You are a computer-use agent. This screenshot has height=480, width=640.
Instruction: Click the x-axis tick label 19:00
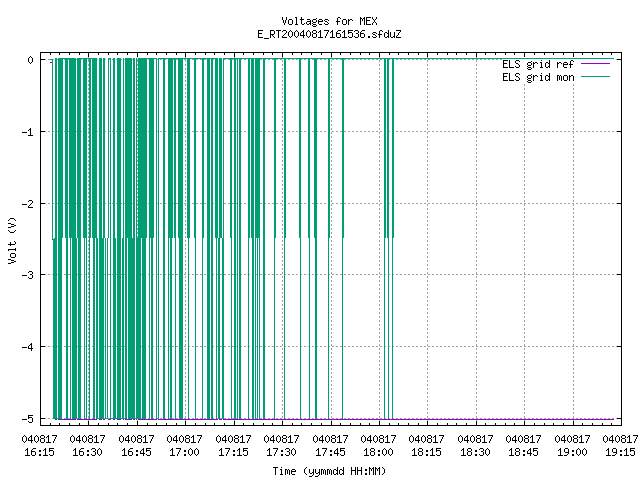point(572,452)
